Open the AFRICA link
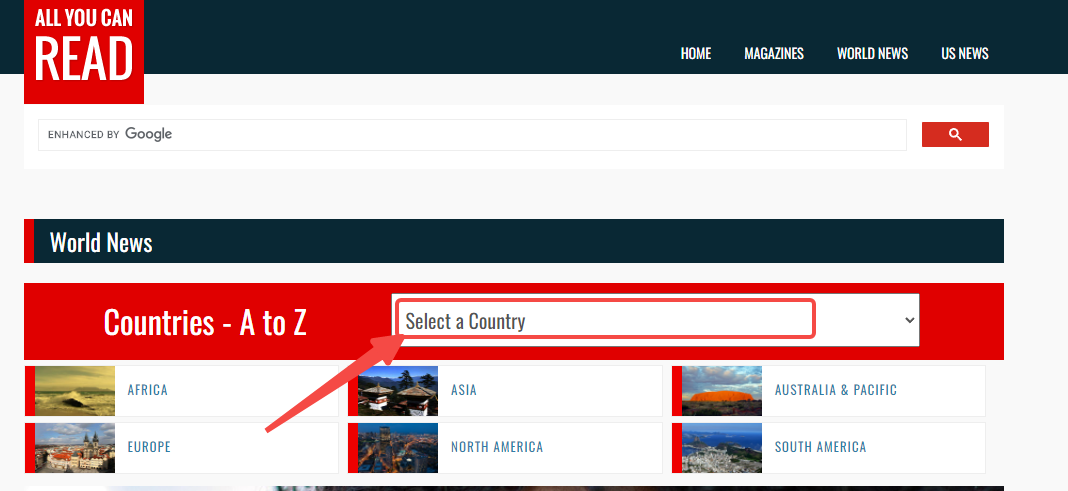This screenshot has width=1068, height=491. point(147,390)
